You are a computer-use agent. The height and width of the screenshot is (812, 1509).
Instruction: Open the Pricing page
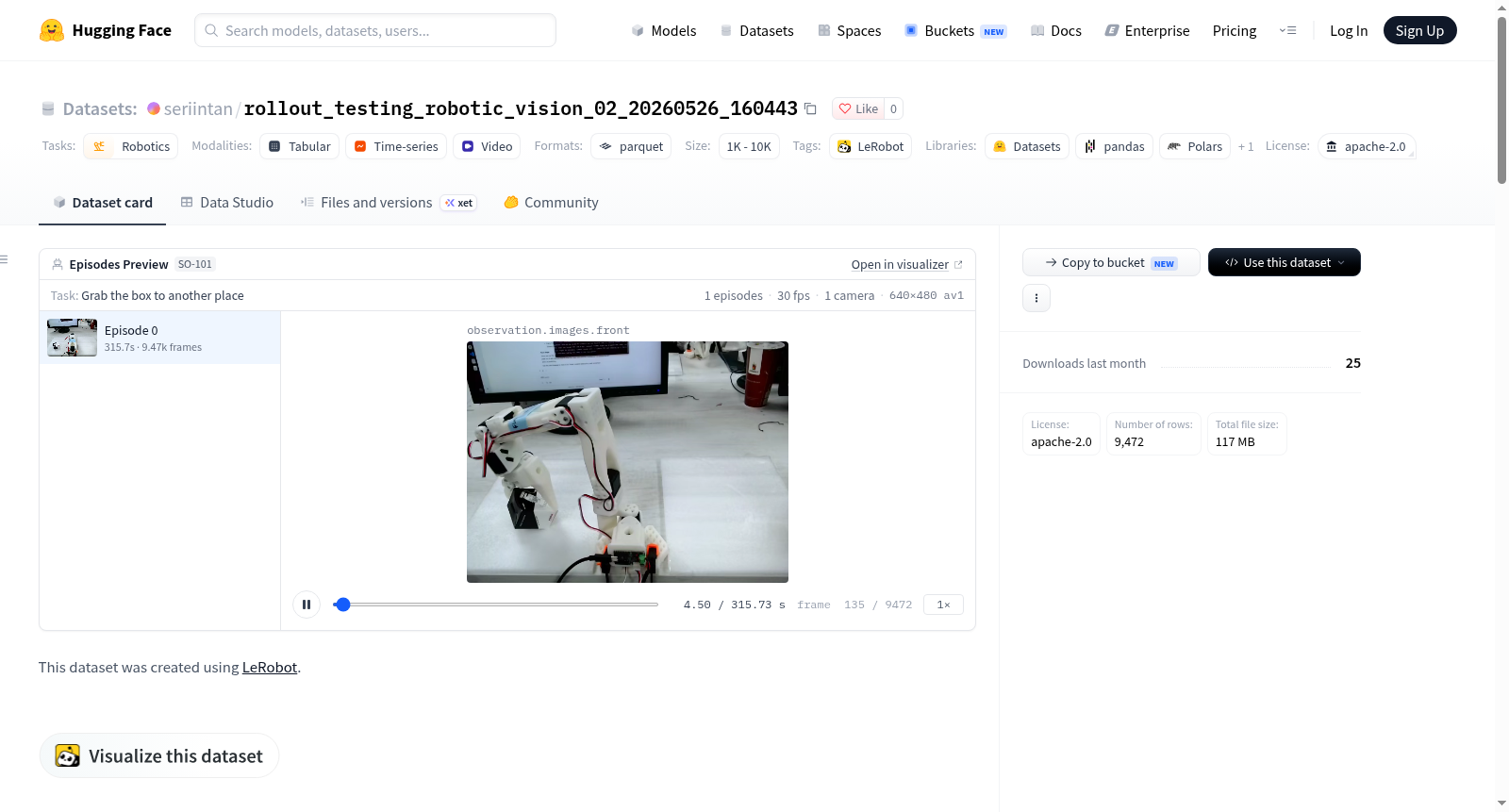(x=1235, y=30)
